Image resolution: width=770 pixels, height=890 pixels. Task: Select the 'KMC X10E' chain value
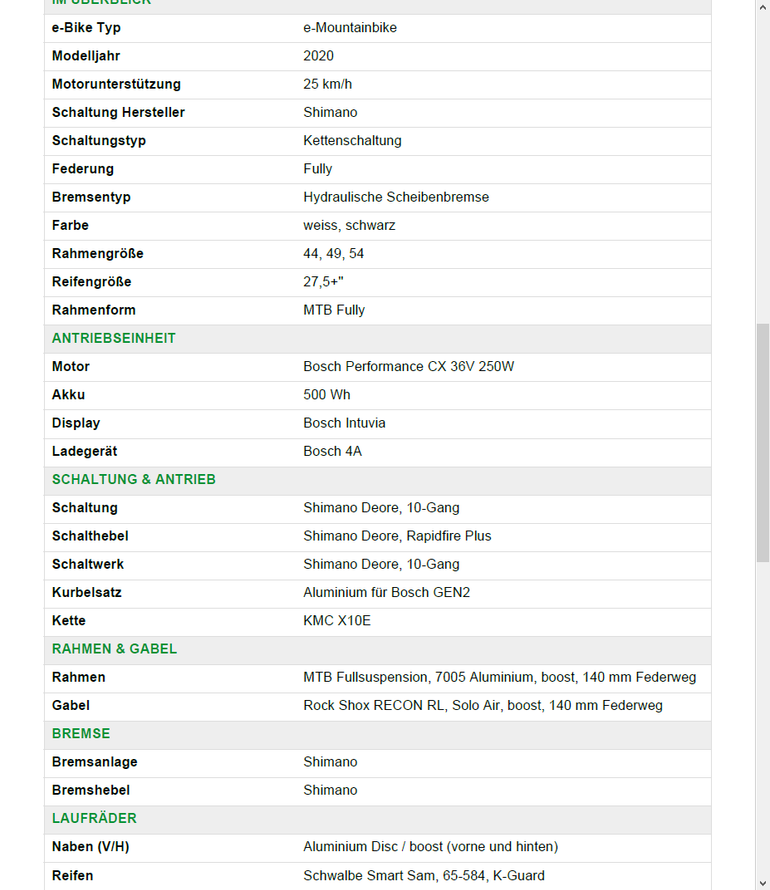click(337, 621)
